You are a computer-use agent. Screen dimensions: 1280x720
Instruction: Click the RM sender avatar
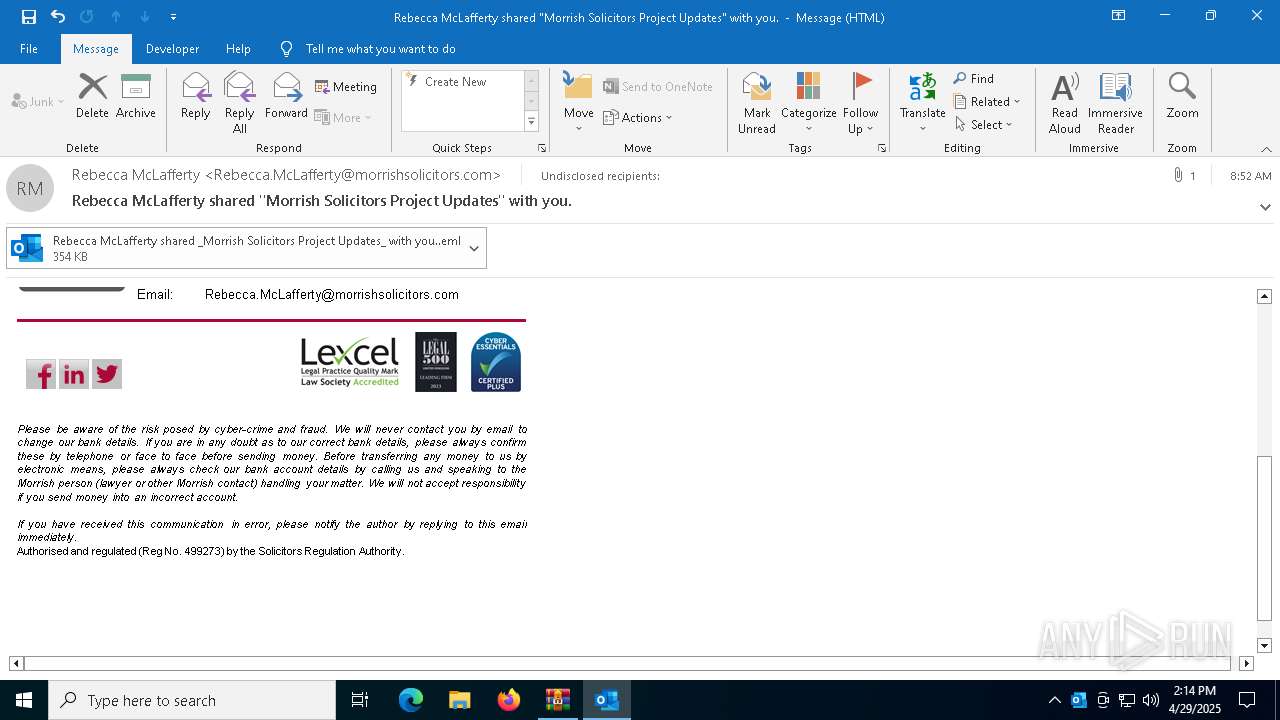[x=30, y=188]
